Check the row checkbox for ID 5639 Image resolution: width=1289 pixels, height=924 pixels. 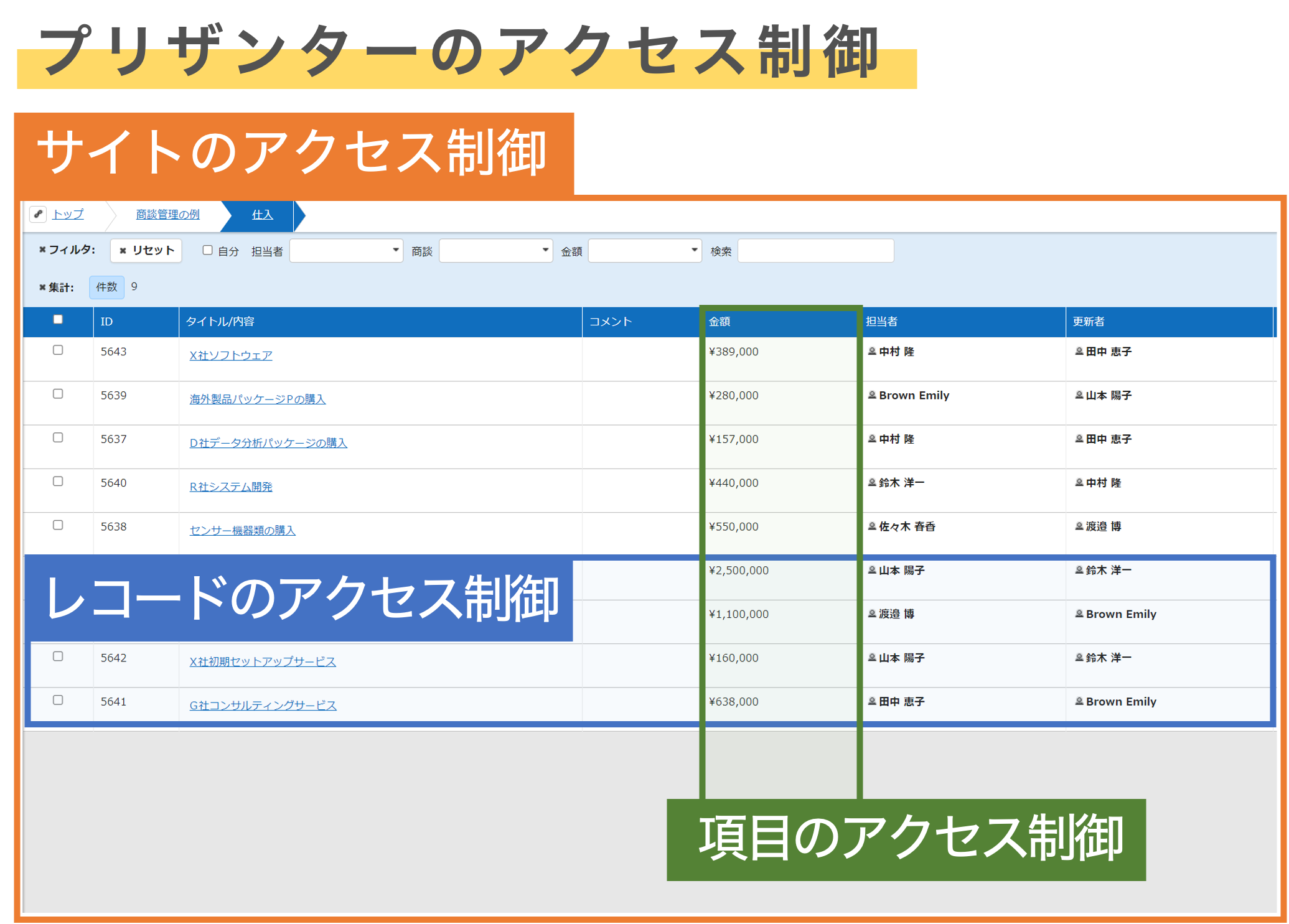(58, 393)
